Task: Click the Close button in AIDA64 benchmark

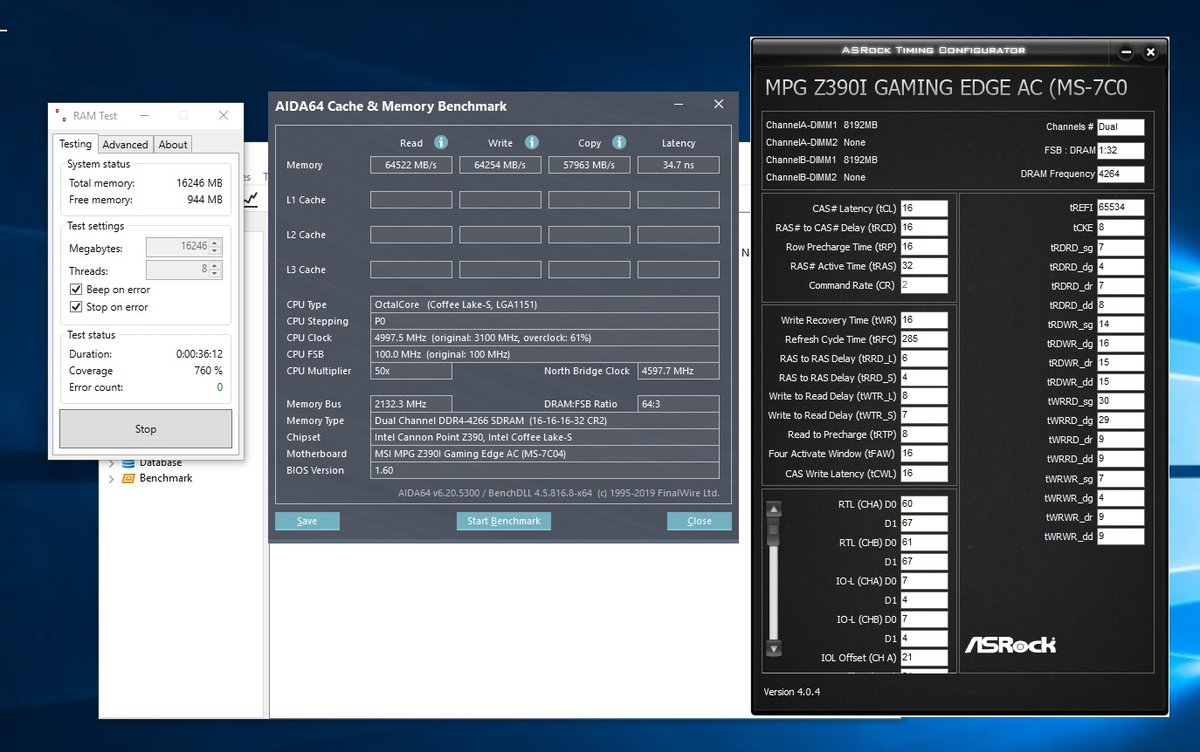Action: pos(699,521)
